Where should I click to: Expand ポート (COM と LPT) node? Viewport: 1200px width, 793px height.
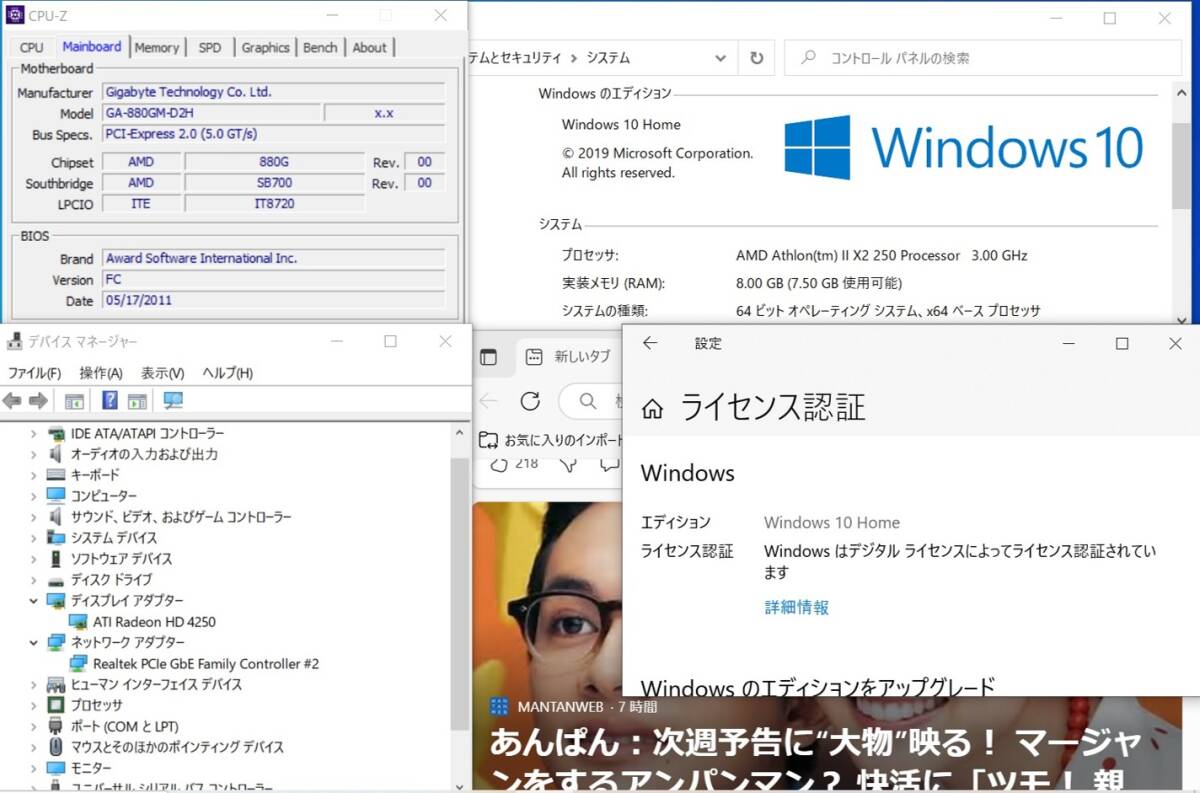[x=33, y=726]
